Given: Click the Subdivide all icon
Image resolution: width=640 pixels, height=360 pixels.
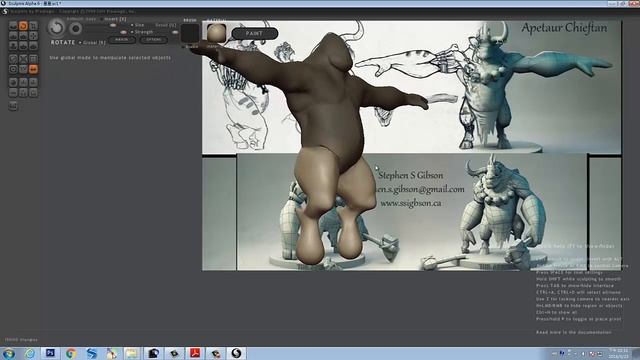Looking at the screenshot, I should click(x=33, y=59).
